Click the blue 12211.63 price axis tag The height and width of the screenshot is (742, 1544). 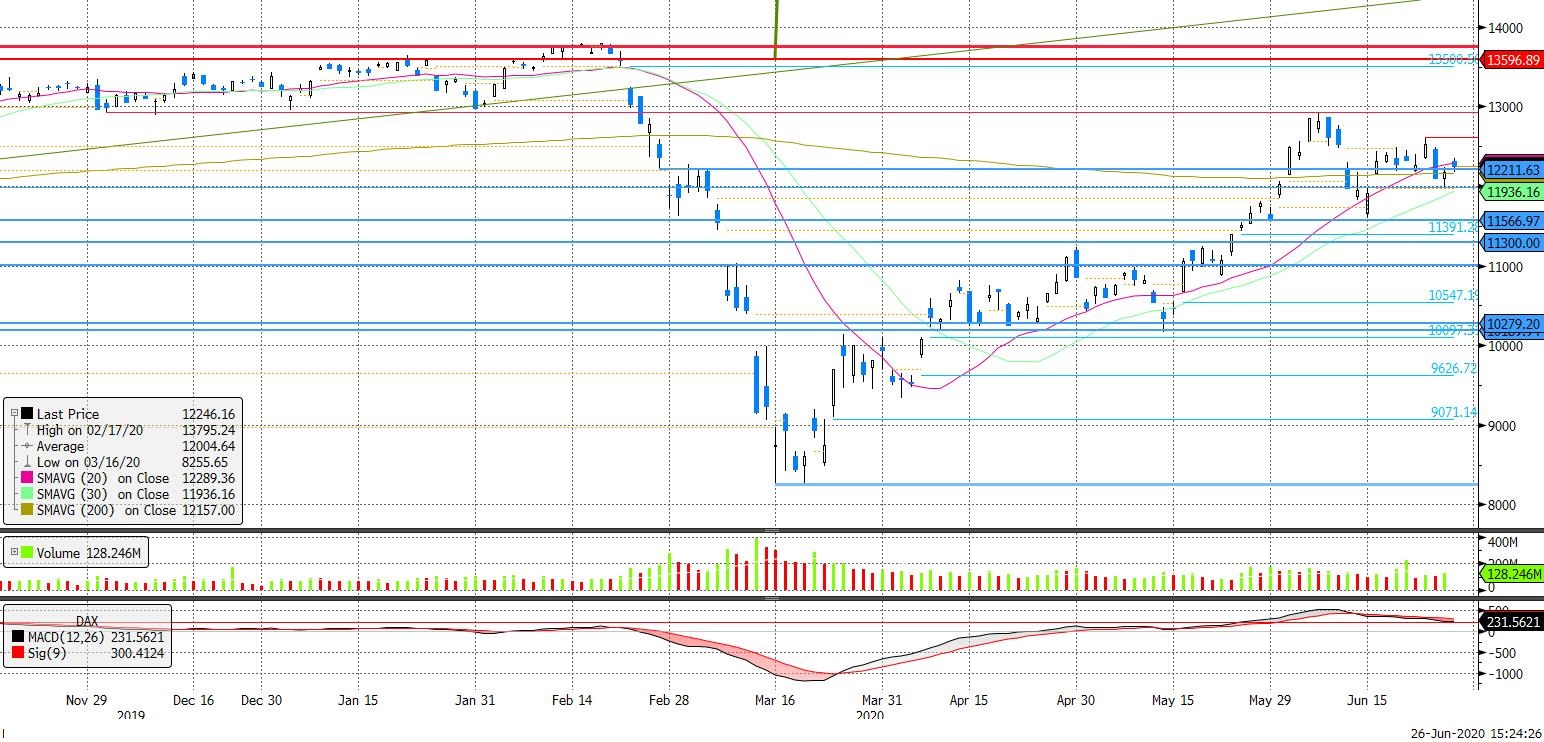(1513, 170)
